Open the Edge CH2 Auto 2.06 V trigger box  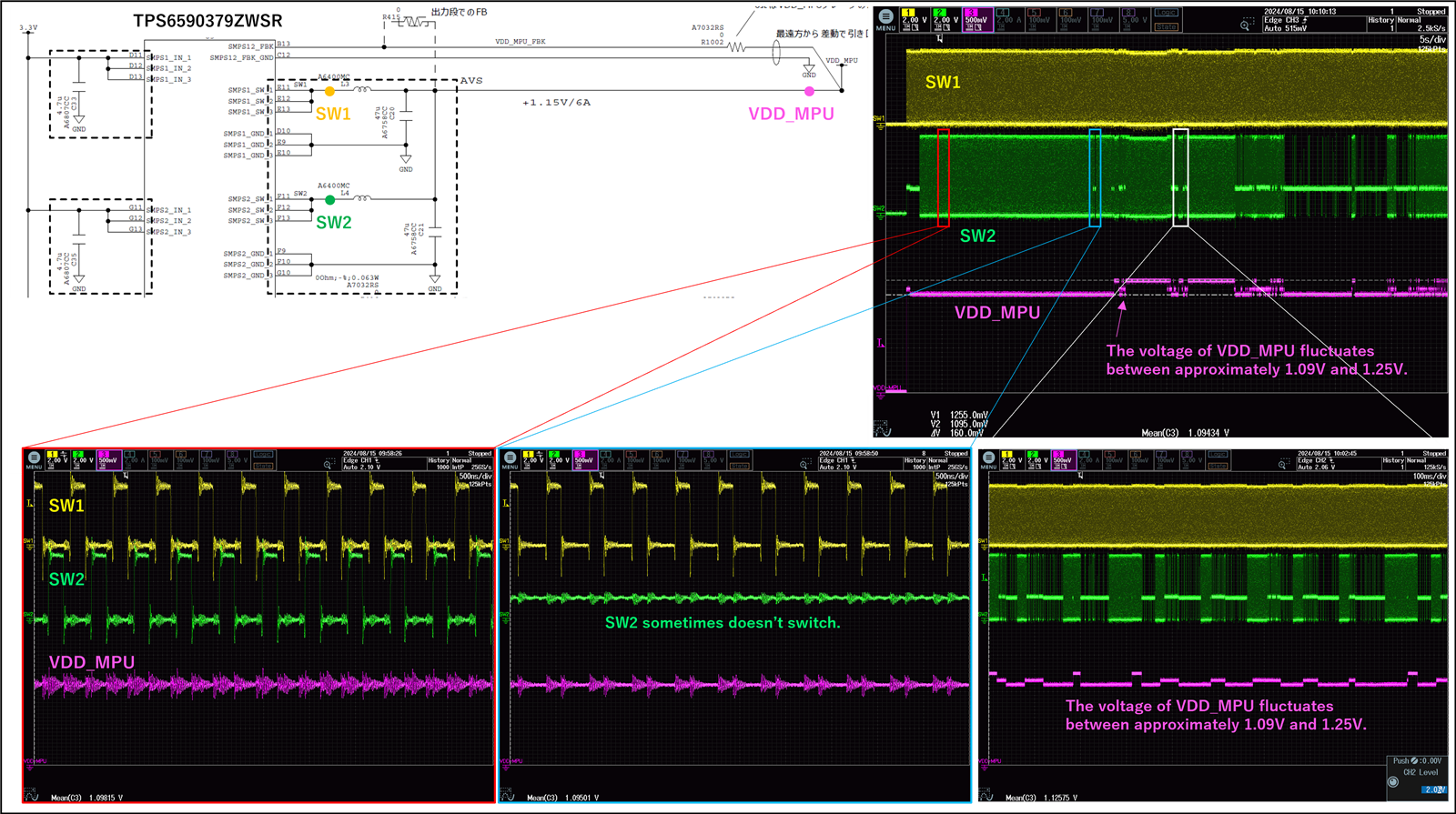coord(1339,464)
